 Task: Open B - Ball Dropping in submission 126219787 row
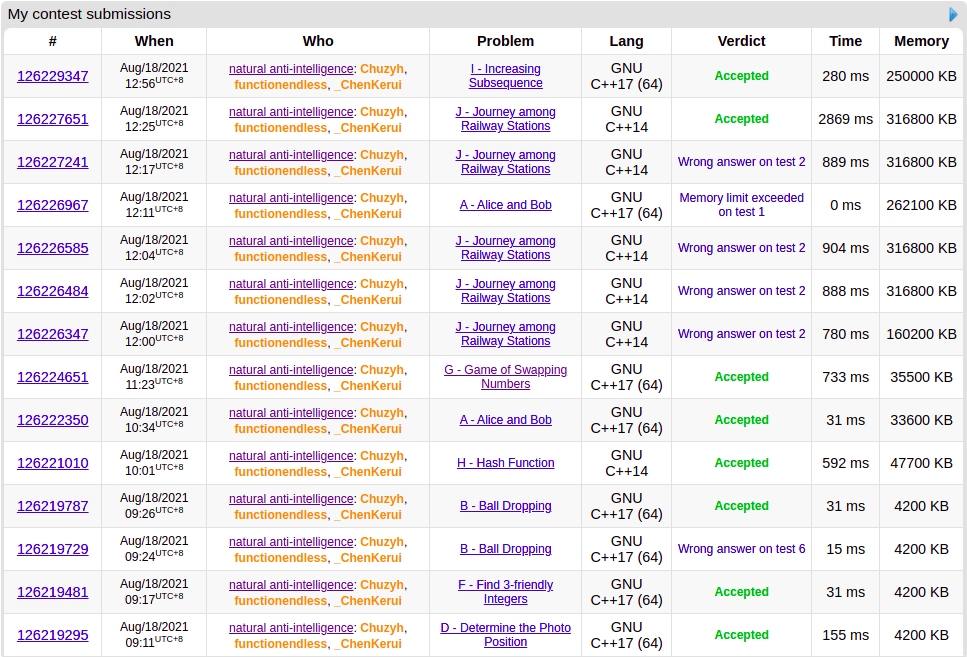click(x=505, y=506)
